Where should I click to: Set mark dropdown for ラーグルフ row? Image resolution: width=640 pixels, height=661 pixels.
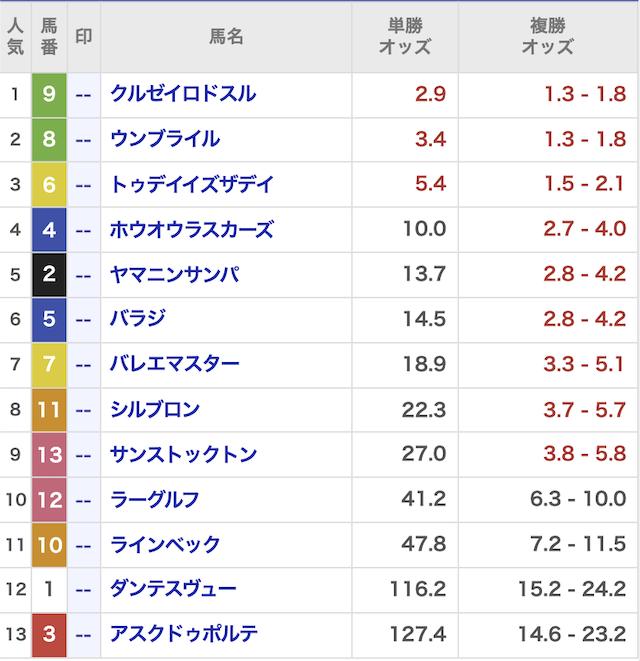click(x=84, y=499)
